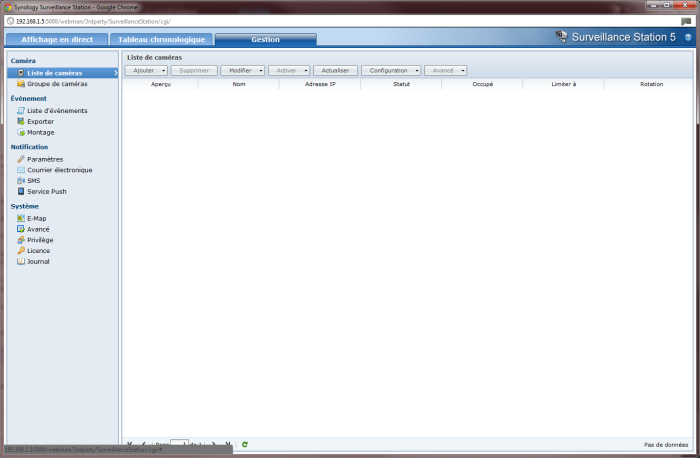
Task: Open Courrier électronique settings
Action: tap(59, 170)
